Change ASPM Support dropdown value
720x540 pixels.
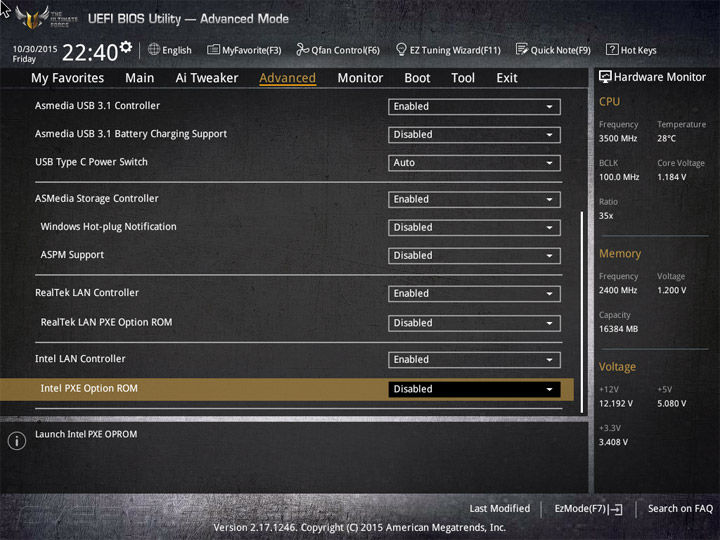[474, 256]
